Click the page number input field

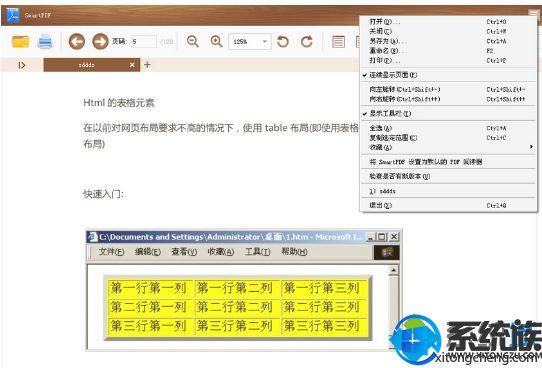(x=144, y=42)
